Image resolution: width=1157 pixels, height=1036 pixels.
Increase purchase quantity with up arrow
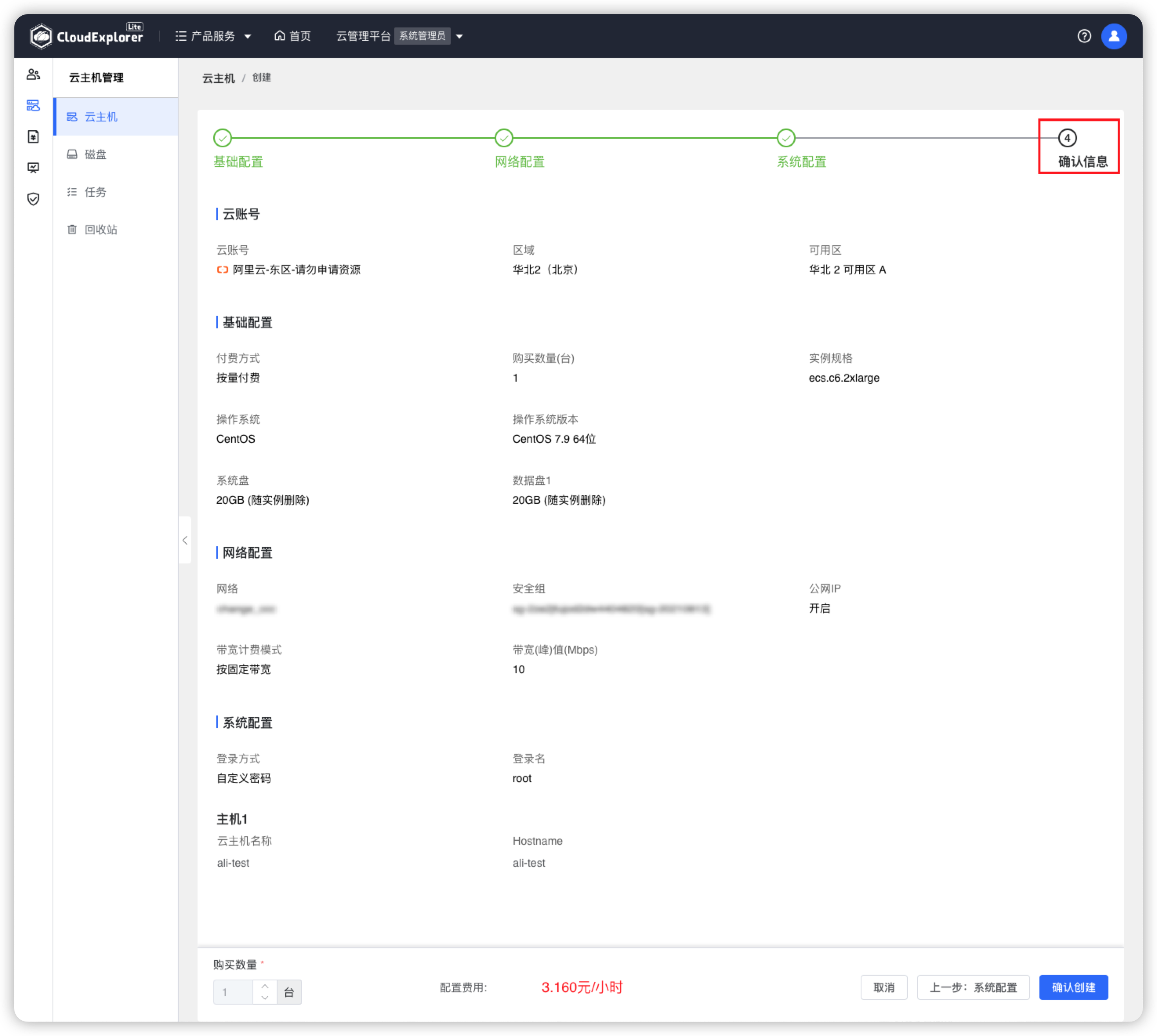click(x=265, y=987)
